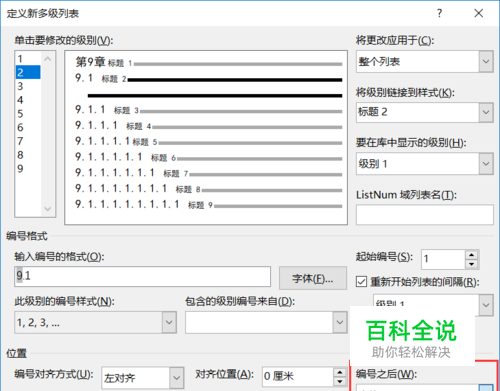Click level list scroll up arrow

[x=48, y=59]
